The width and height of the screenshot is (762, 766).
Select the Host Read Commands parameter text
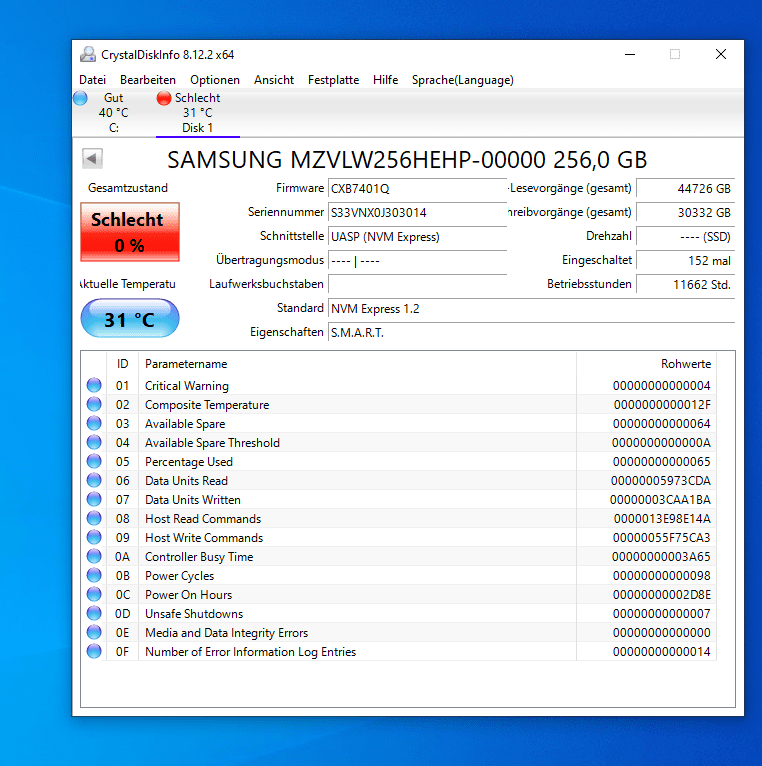(x=203, y=519)
